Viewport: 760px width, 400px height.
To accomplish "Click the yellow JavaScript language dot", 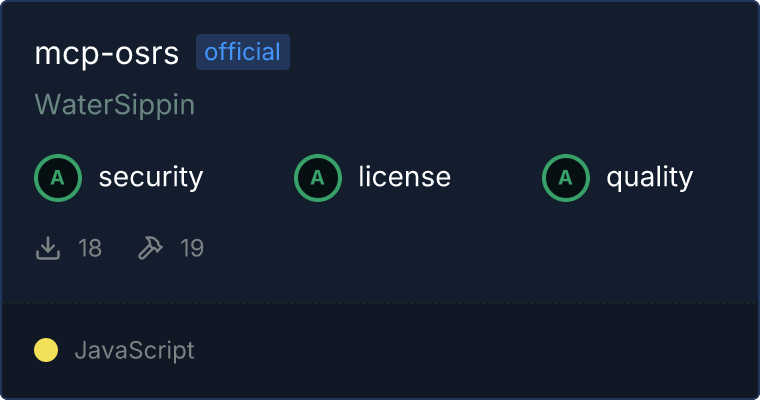I will click(x=46, y=350).
